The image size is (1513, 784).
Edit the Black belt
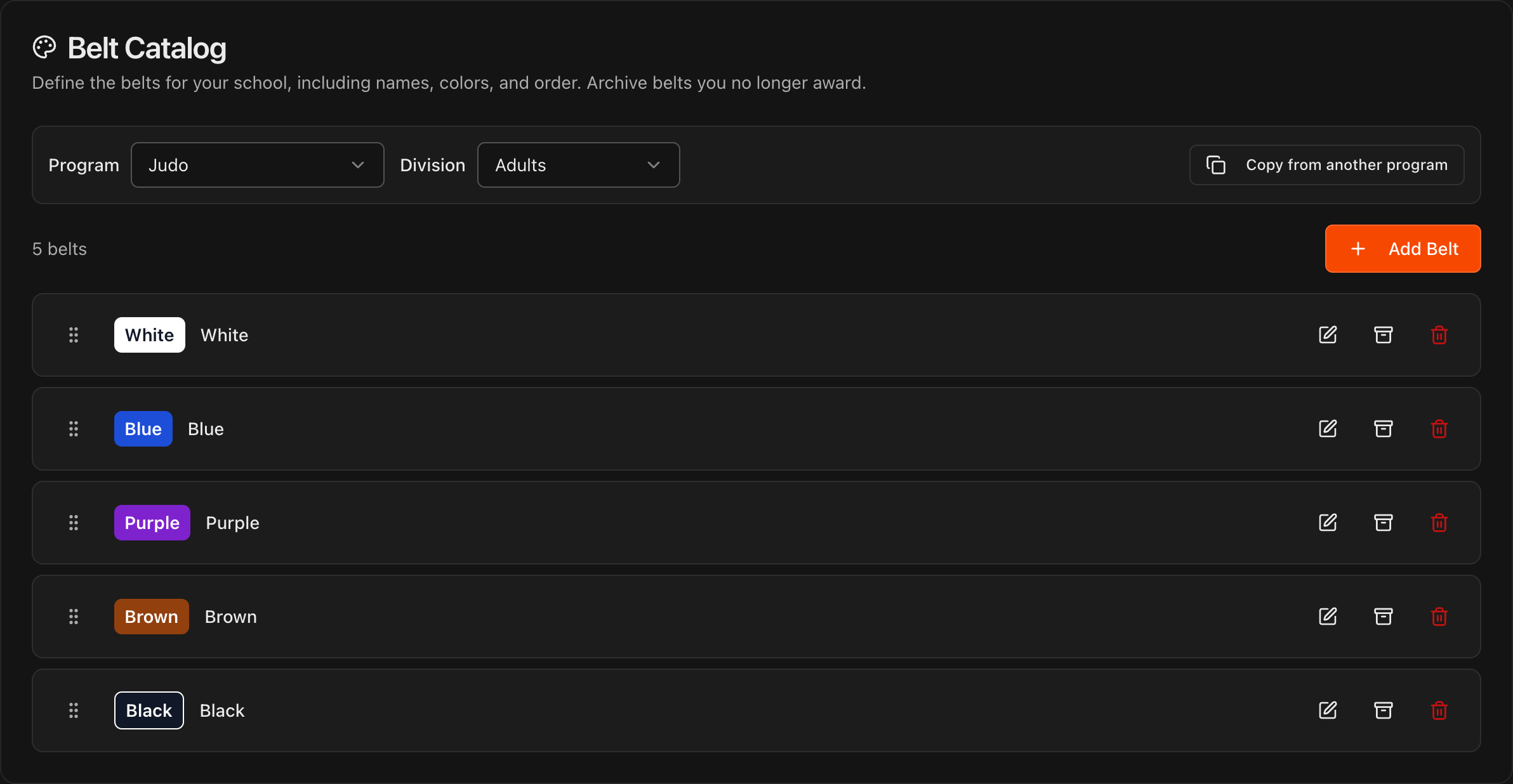[1328, 710]
